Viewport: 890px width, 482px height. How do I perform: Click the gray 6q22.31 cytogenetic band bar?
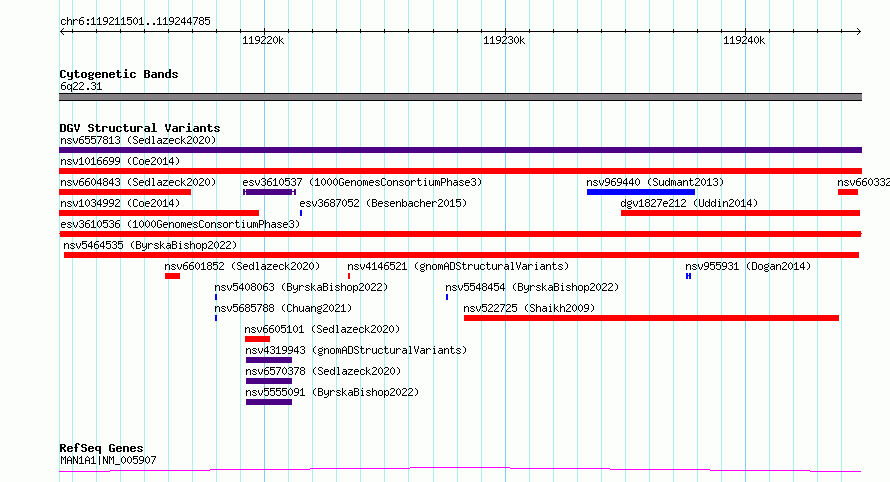point(460,97)
